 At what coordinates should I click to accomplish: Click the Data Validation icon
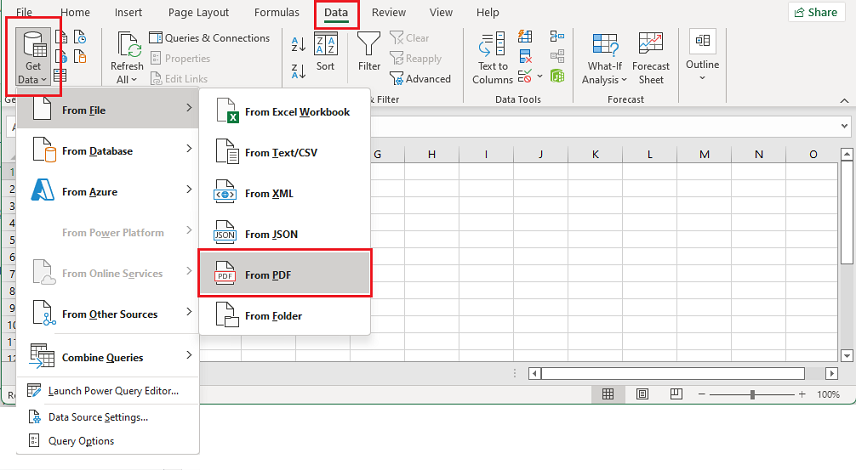[x=525, y=76]
